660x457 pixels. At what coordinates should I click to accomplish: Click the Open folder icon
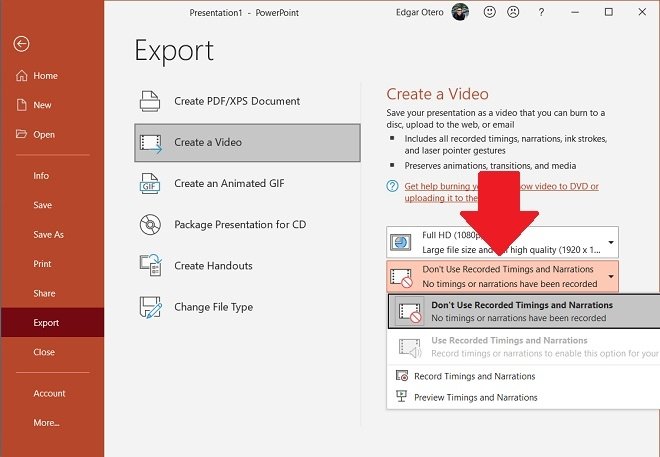[21, 134]
